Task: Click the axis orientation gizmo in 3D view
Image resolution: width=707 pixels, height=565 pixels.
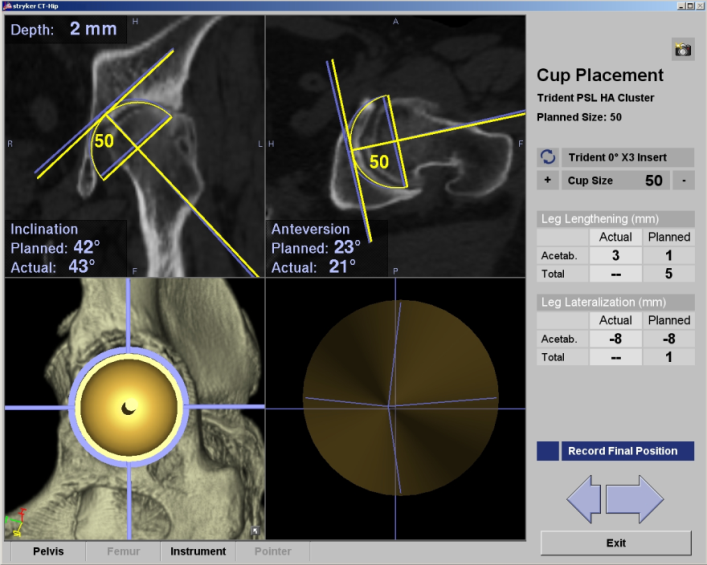Action: (16, 523)
